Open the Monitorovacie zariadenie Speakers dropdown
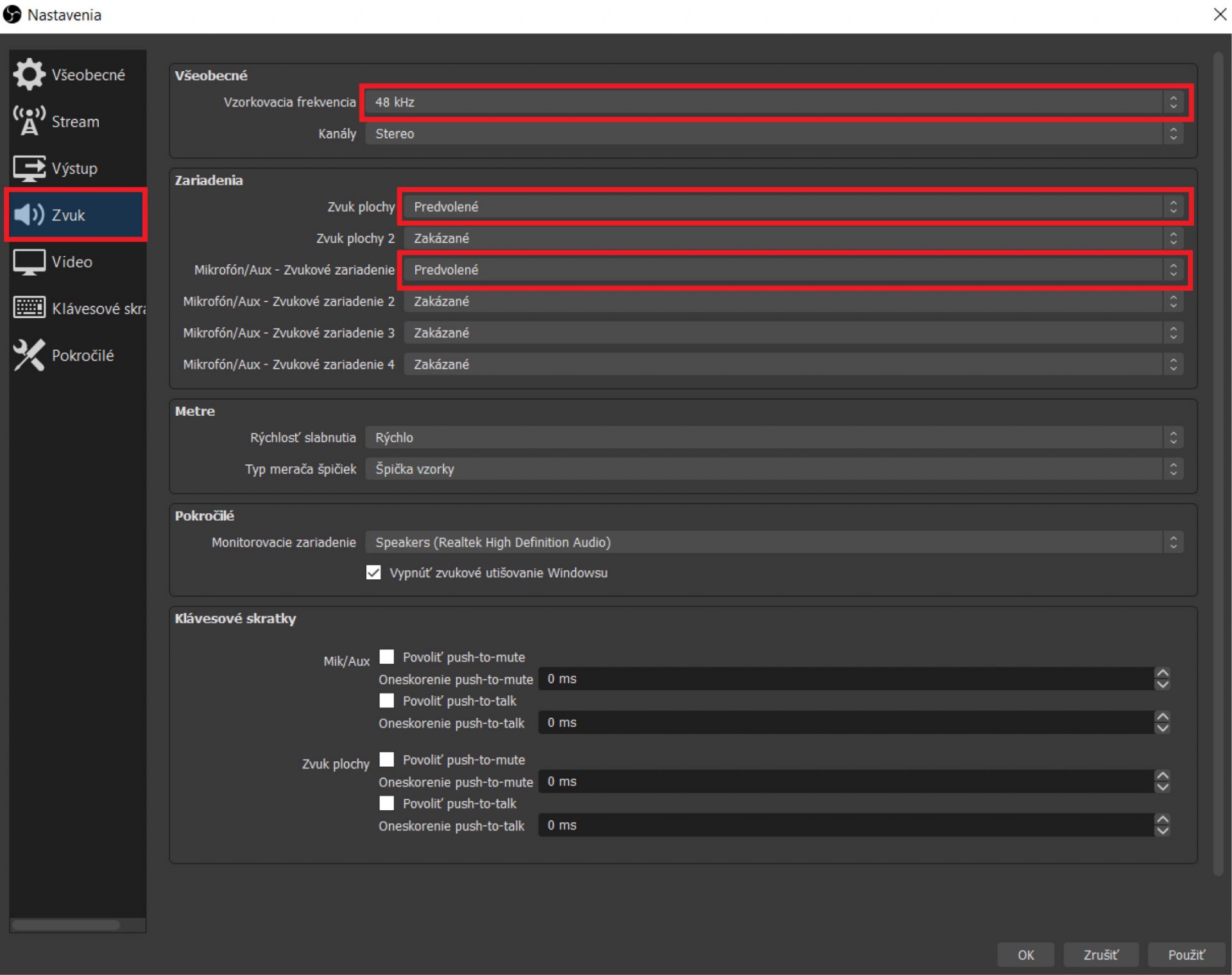Image resolution: width=1232 pixels, height=975 pixels. [774, 542]
